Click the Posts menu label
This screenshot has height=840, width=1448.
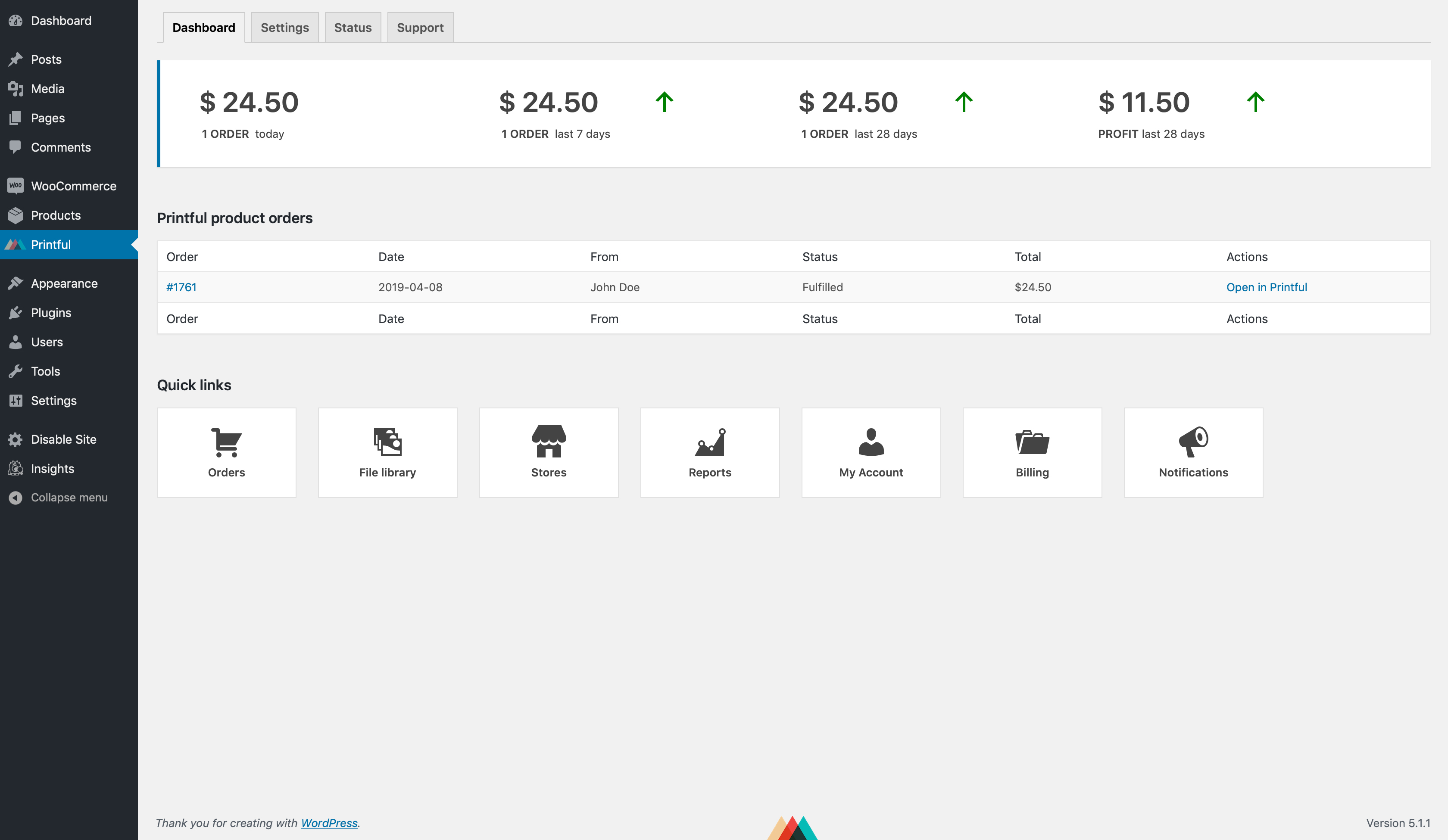click(46, 59)
